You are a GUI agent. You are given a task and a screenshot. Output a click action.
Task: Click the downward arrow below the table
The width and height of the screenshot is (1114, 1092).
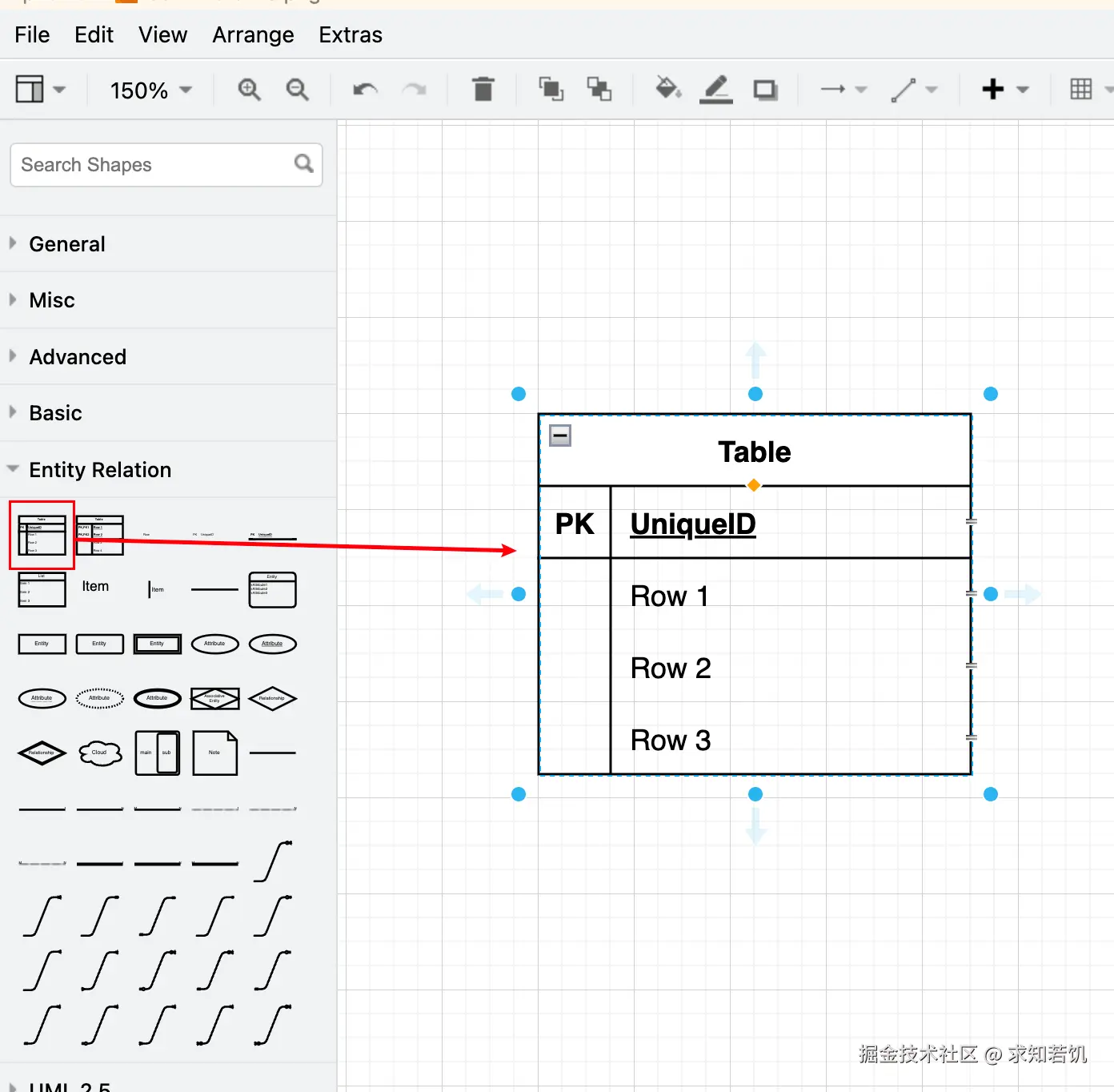pos(755,826)
